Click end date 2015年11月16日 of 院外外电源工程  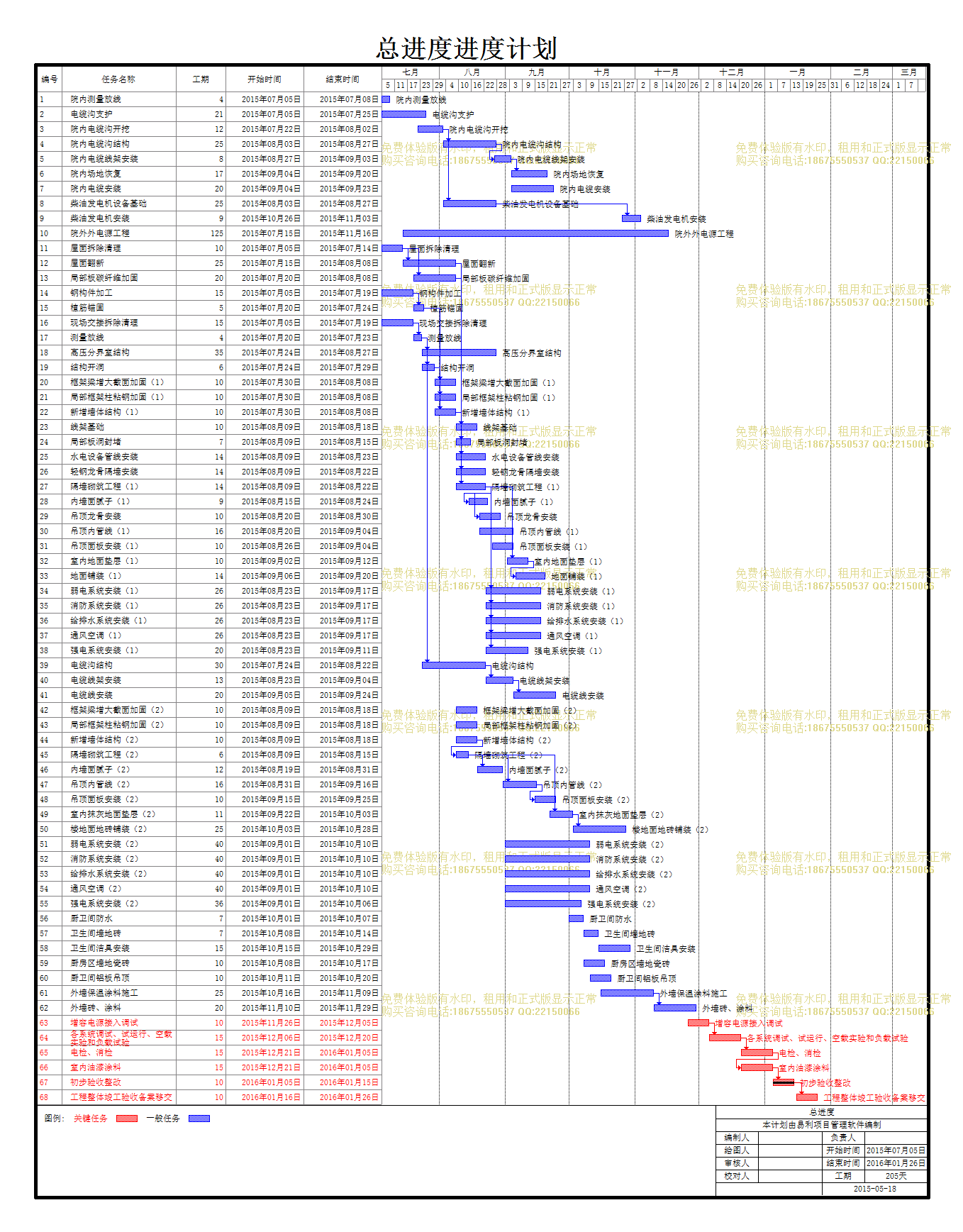tap(349, 233)
